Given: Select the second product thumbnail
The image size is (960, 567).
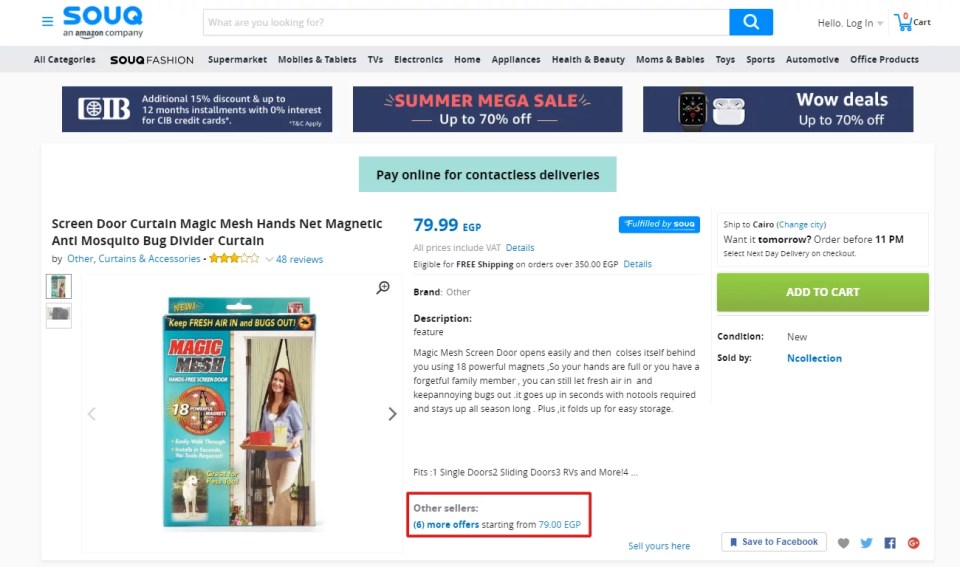Looking at the screenshot, I should (59, 316).
